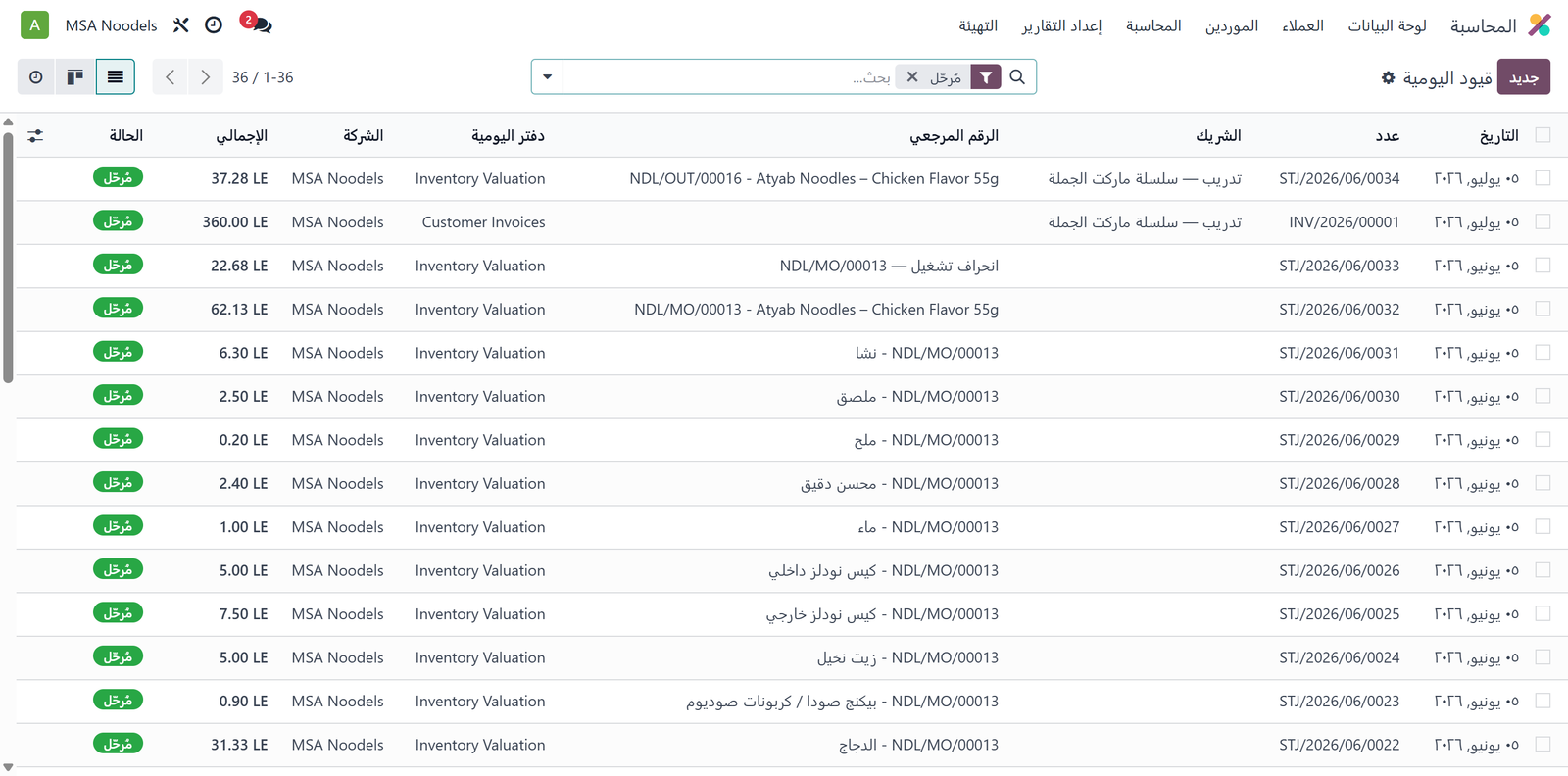Click the vertical list scrollbar thumb
The image size is (1568, 776).
pyautogui.click(x=8, y=257)
